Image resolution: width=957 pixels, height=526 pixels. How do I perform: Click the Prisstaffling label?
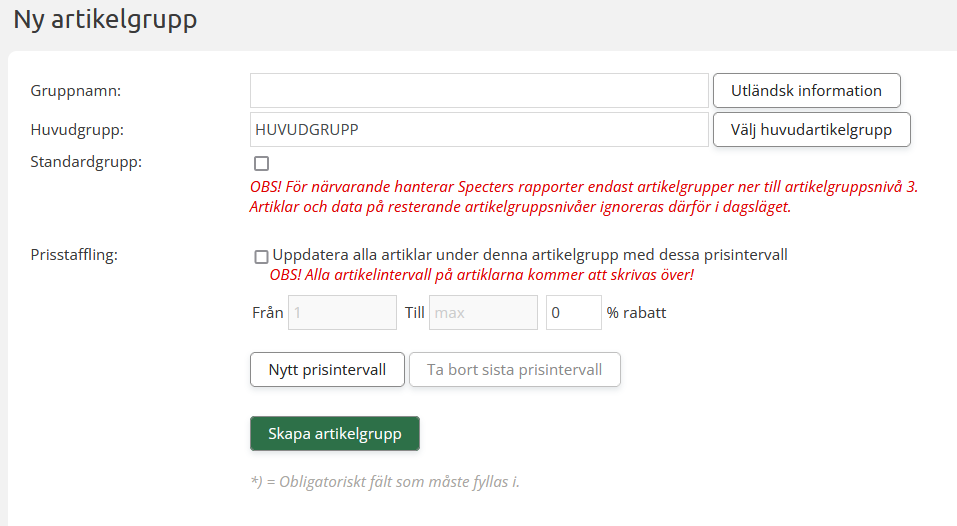click(x=74, y=255)
